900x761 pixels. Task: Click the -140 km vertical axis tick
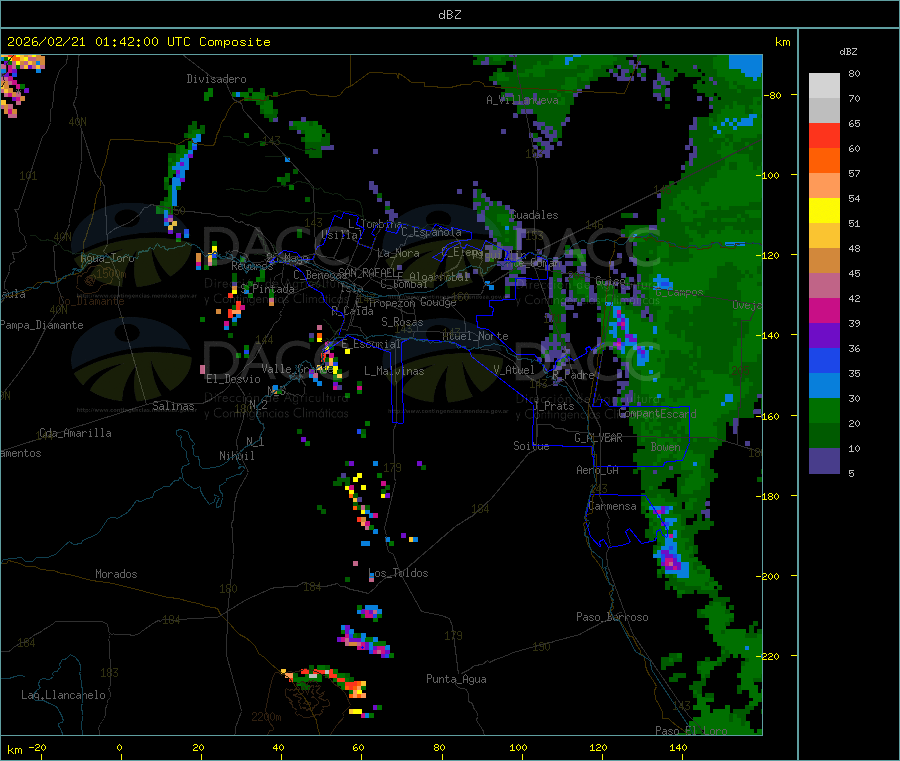[x=770, y=335]
